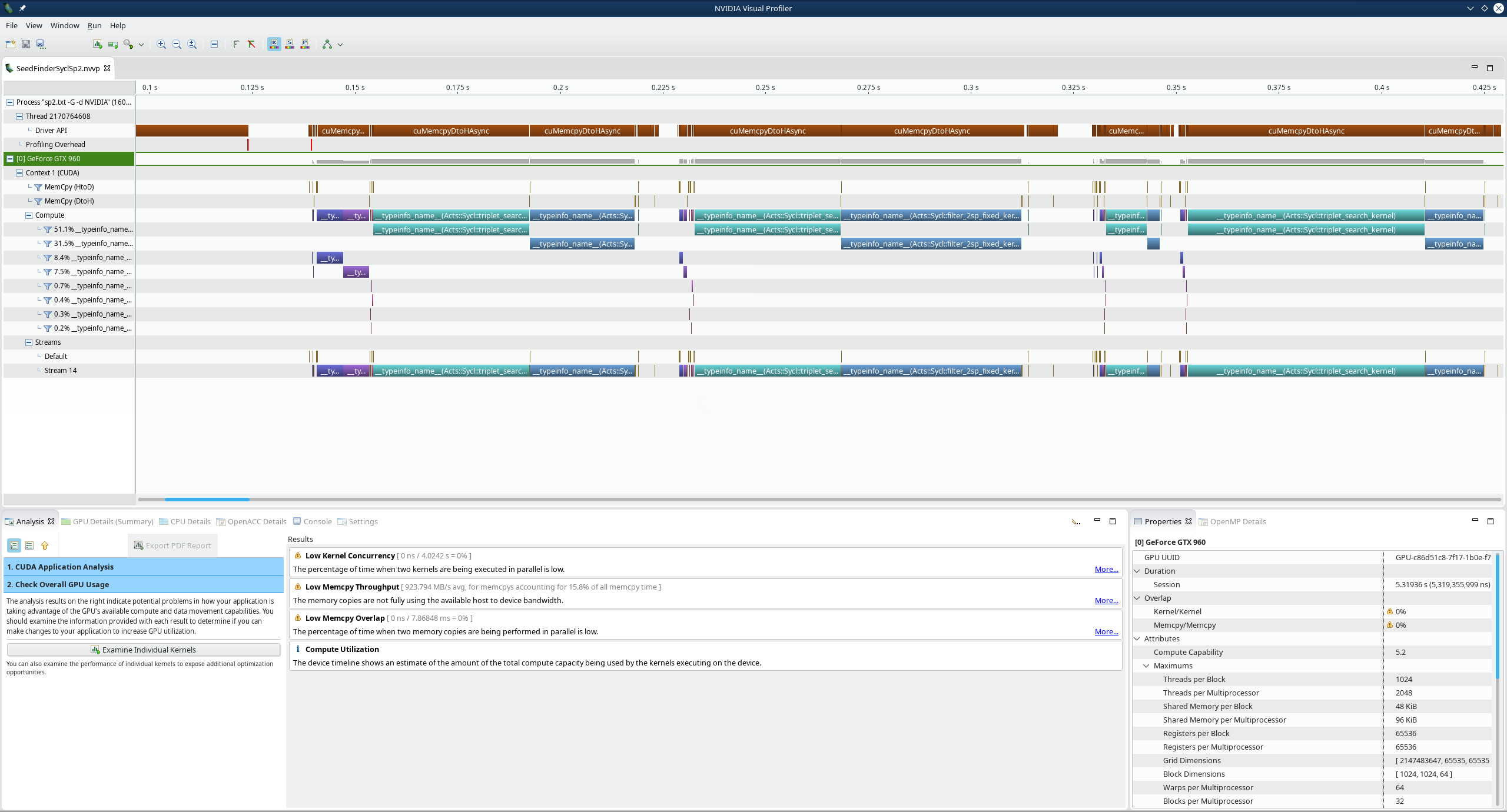This screenshot has height=812, width=1507.
Task: Collapse the GeForce GTX 960 device row
Action: pyautogui.click(x=10, y=159)
